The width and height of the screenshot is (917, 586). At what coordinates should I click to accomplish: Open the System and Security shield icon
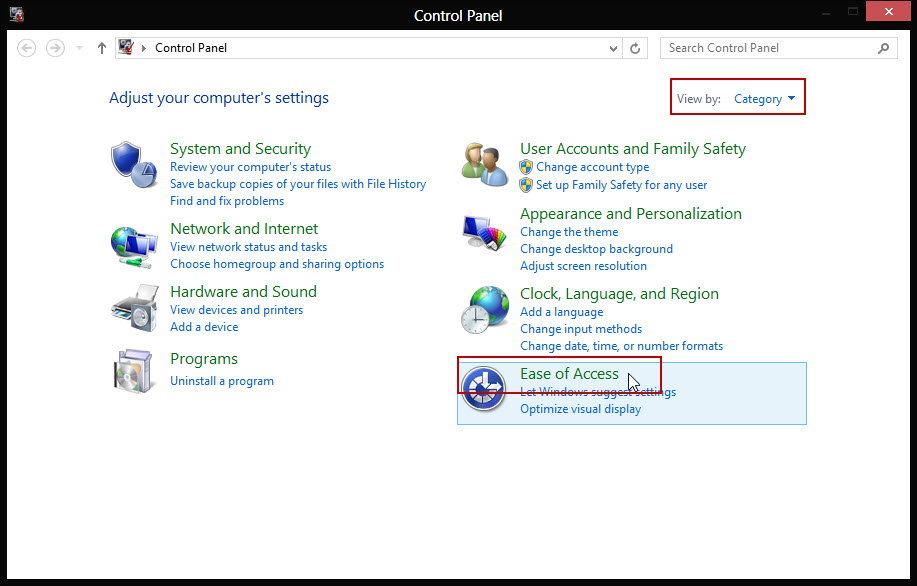(134, 164)
